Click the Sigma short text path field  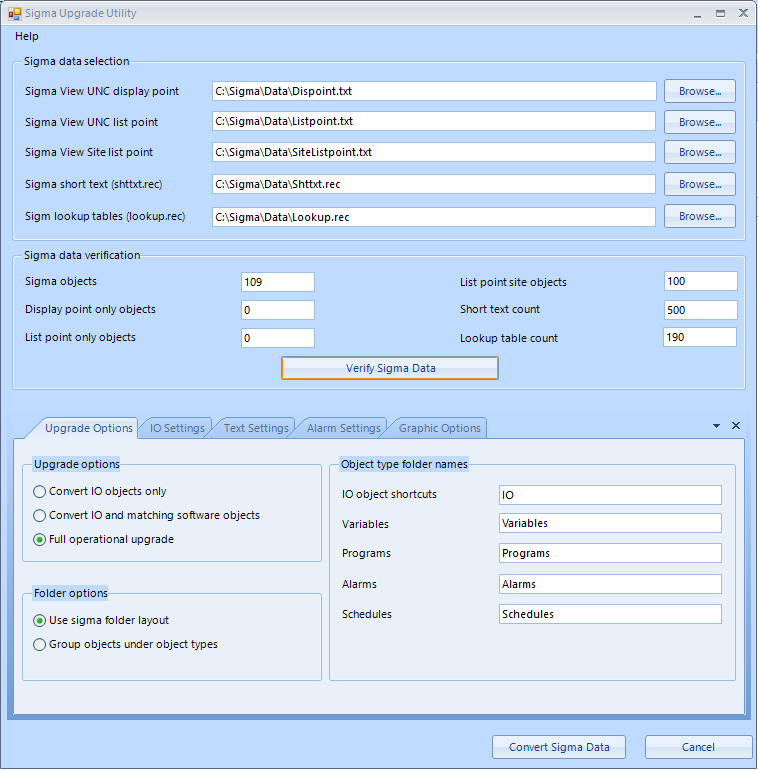coord(433,185)
